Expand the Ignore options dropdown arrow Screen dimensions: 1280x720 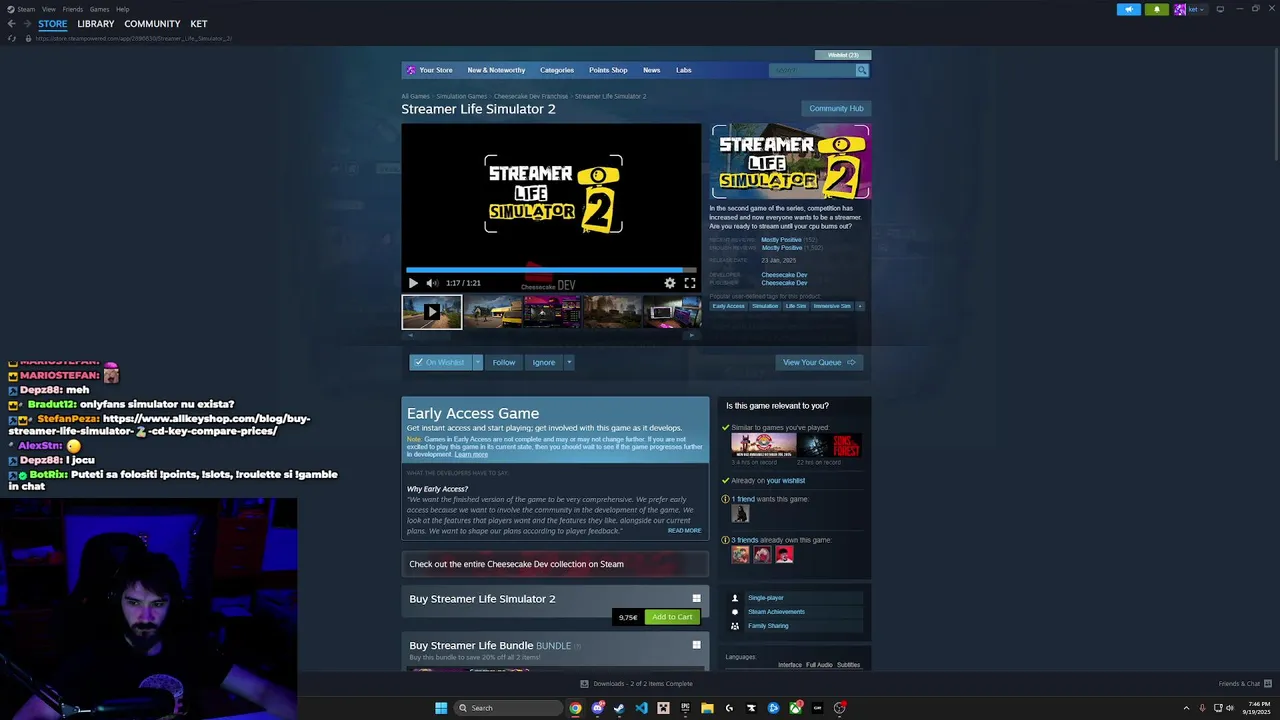click(569, 362)
